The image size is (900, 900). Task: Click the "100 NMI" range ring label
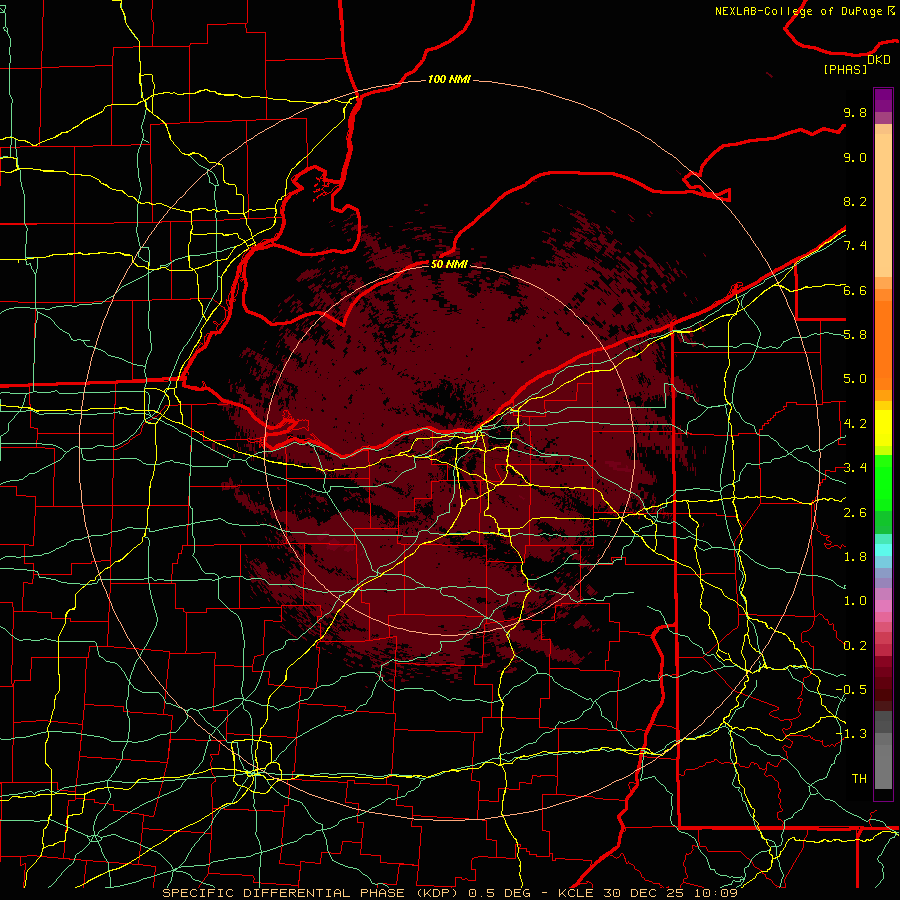[449, 79]
